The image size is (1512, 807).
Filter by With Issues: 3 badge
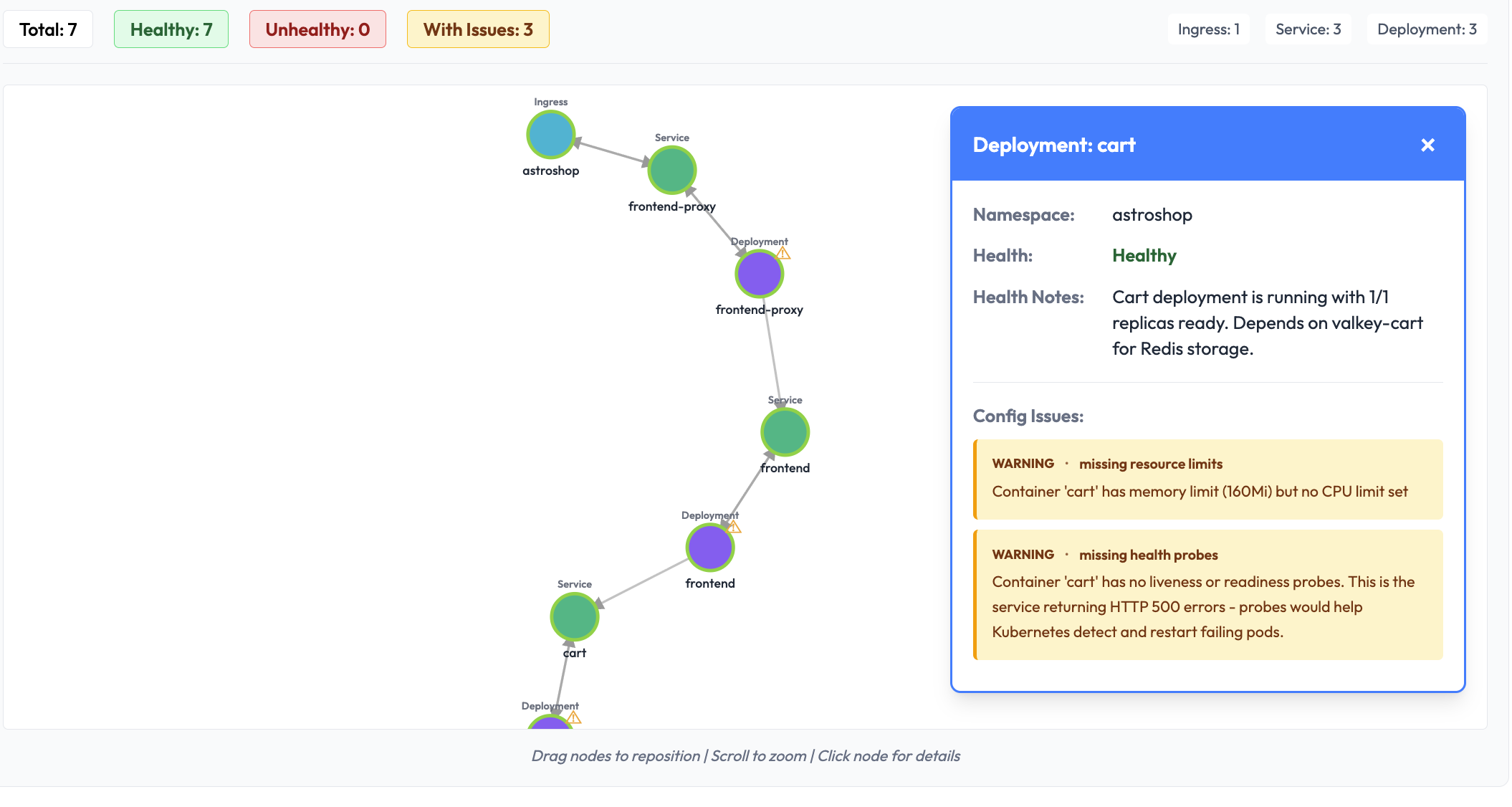478,29
